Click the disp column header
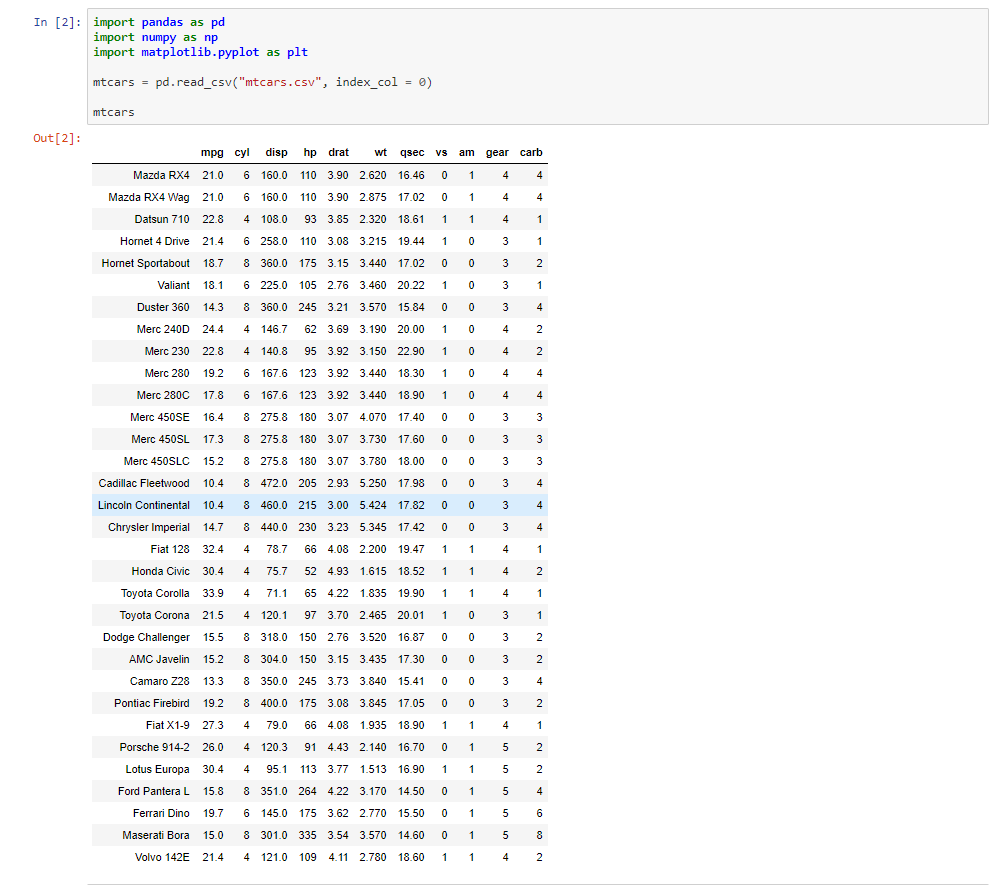The width and height of the screenshot is (1003, 885). coord(276,152)
